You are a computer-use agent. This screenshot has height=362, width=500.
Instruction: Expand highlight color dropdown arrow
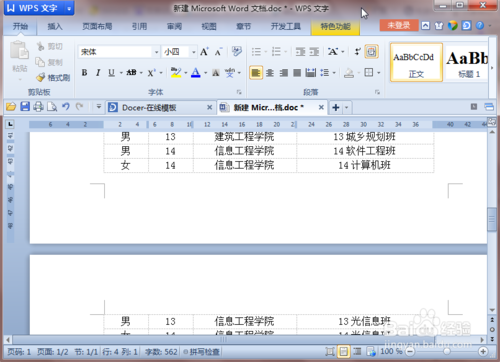pyautogui.click(x=185, y=73)
